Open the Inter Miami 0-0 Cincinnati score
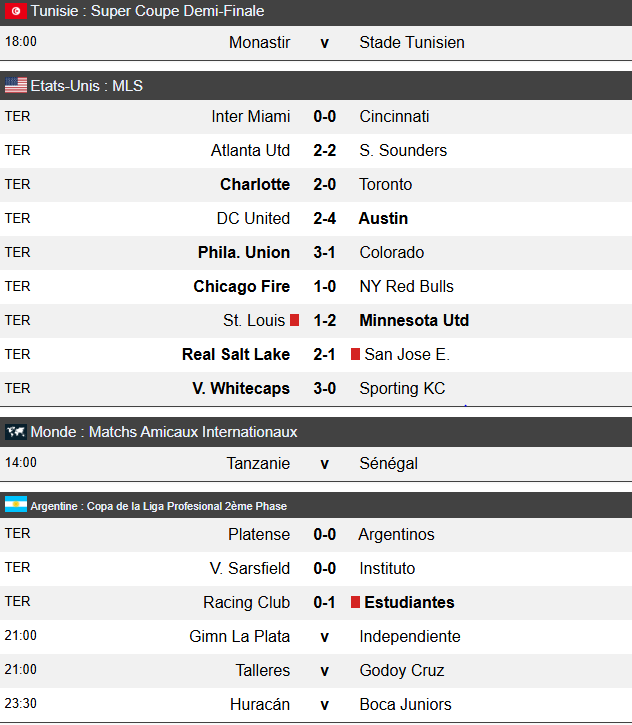 click(x=325, y=117)
